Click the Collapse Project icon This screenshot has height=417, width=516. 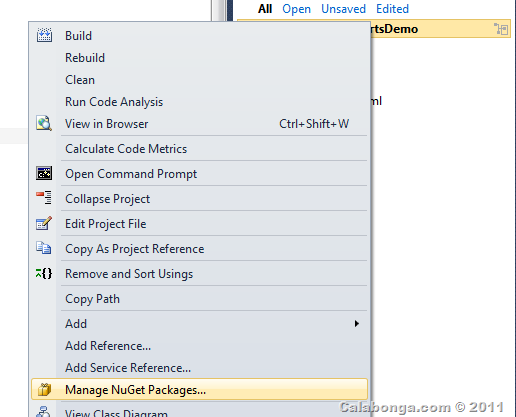click(44, 198)
